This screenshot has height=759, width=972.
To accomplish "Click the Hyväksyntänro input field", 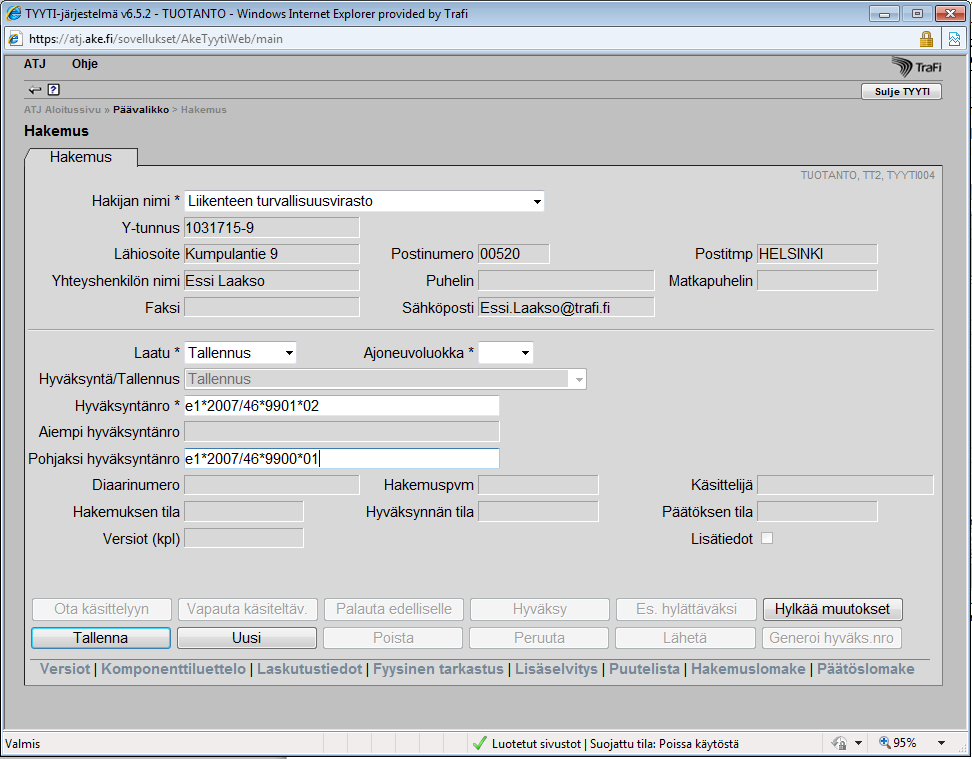I will (x=342, y=406).
